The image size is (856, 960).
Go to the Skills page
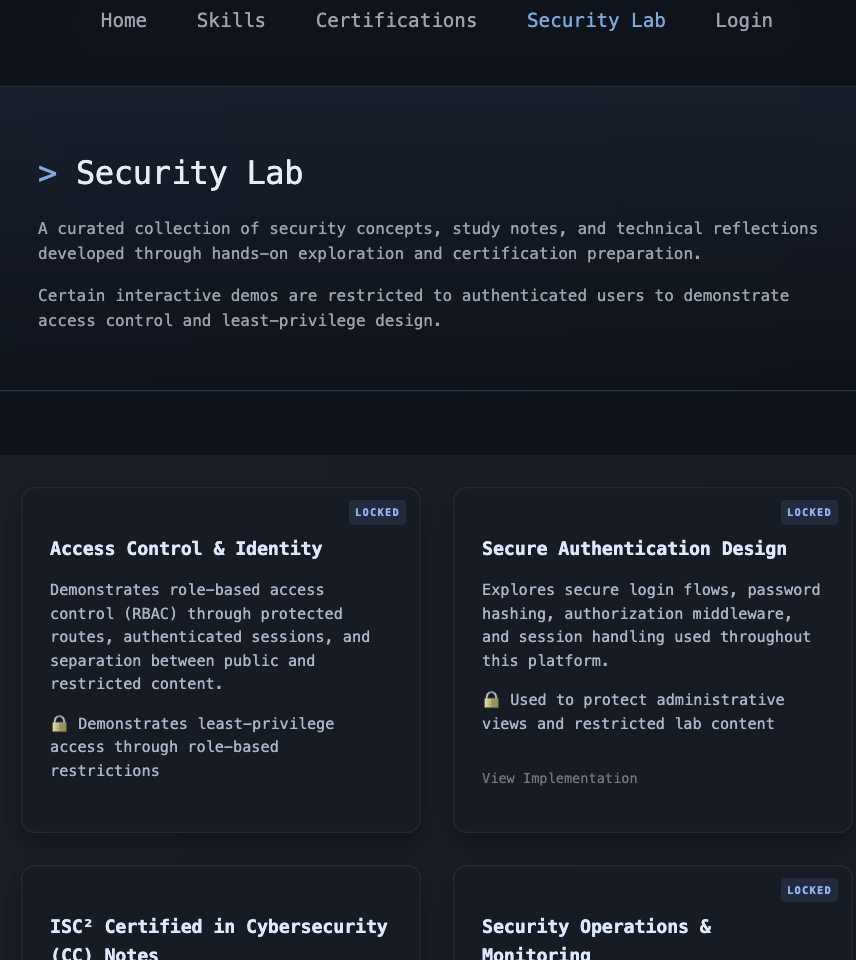(x=231, y=21)
